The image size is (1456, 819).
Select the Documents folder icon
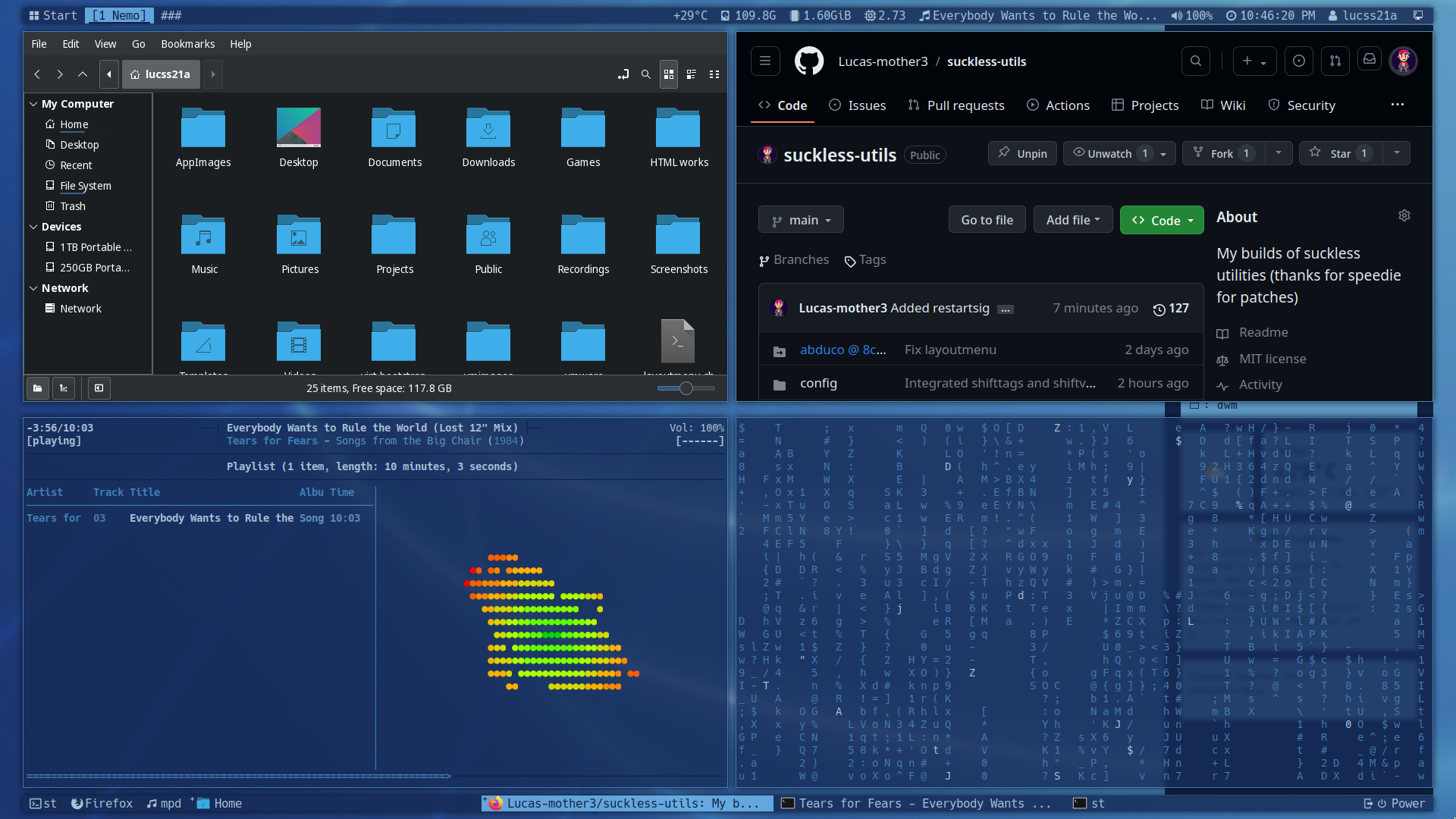pos(394,127)
